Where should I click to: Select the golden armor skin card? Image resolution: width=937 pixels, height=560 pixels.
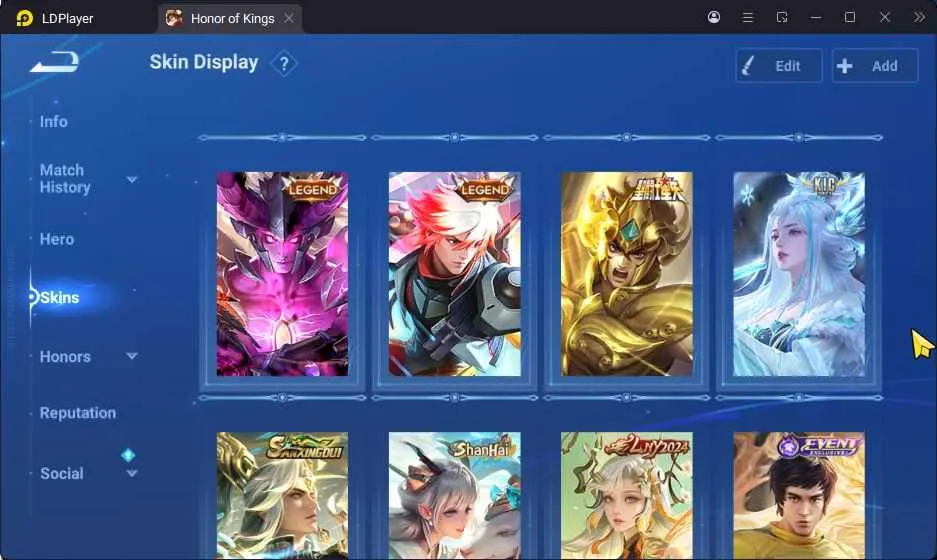pos(626,274)
